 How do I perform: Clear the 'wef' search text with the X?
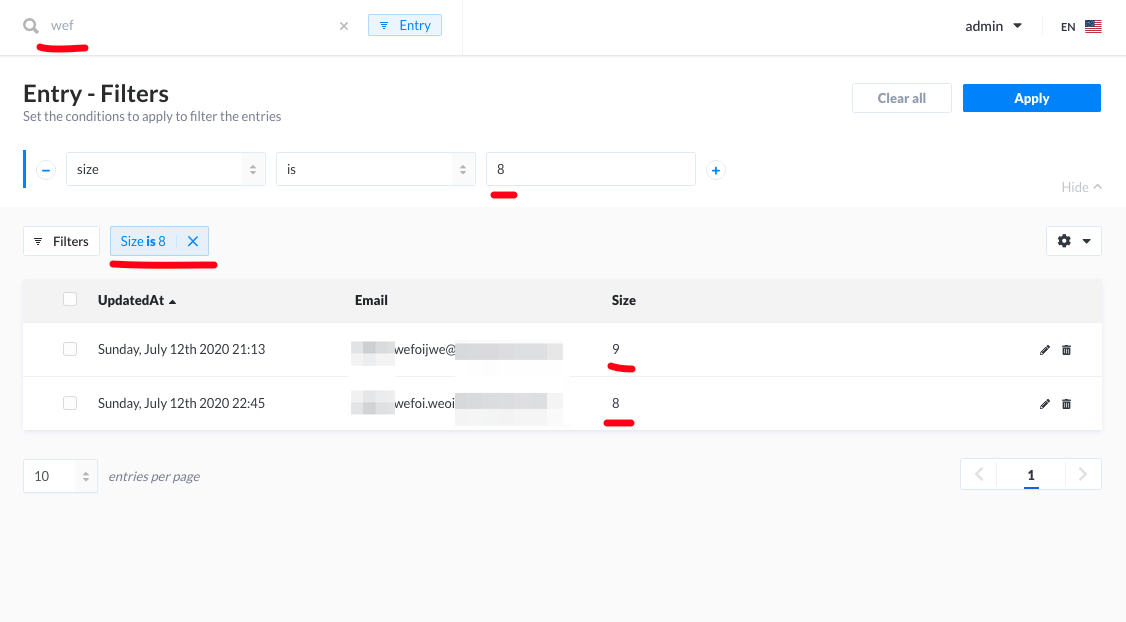point(343,25)
